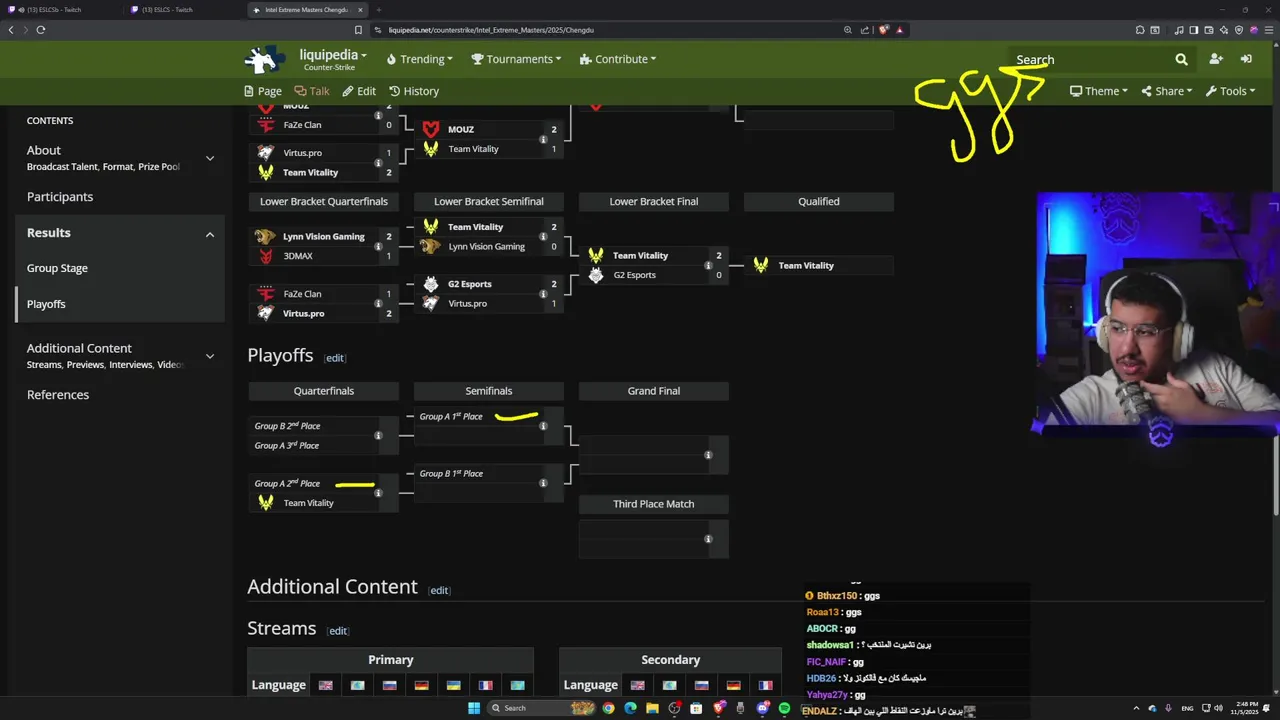This screenshot has height=720, width=1280.
Task: Click the Ukrainian flag in Primary streams
Action: 453,685
